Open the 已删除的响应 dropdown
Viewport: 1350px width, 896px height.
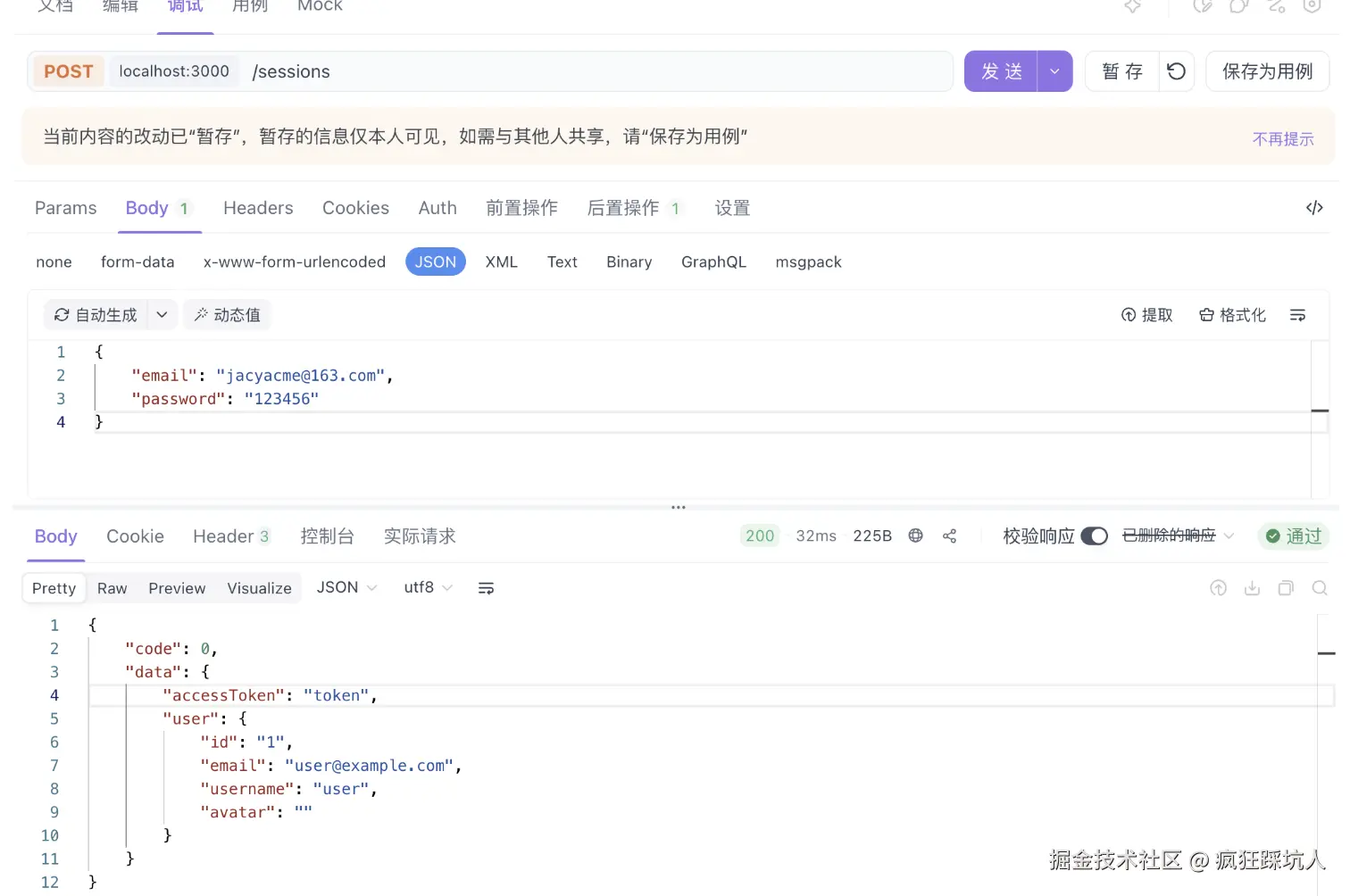click(x=1178, y=535)
